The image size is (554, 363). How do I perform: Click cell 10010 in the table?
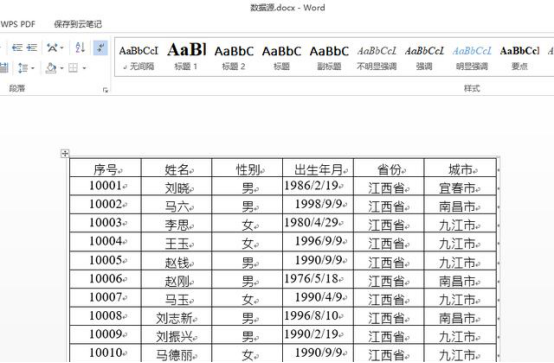105,352
